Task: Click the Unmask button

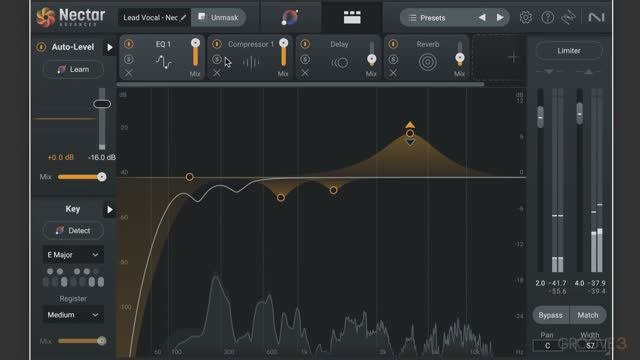Action: pyautogui.click(x=219, y=18)
